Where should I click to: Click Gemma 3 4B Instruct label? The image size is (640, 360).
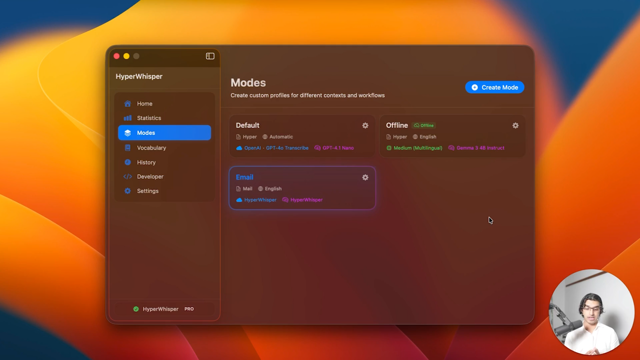(476, 148)
